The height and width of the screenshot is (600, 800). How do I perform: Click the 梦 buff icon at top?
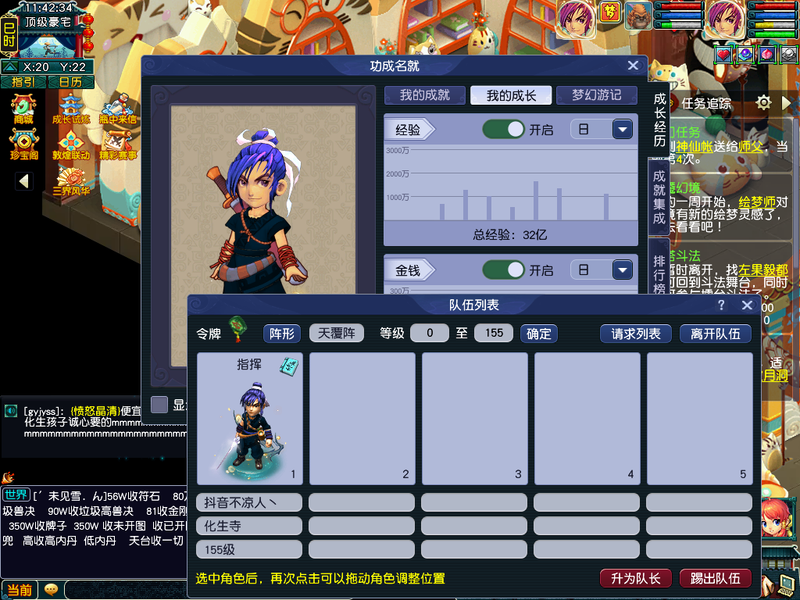point(610,12)
